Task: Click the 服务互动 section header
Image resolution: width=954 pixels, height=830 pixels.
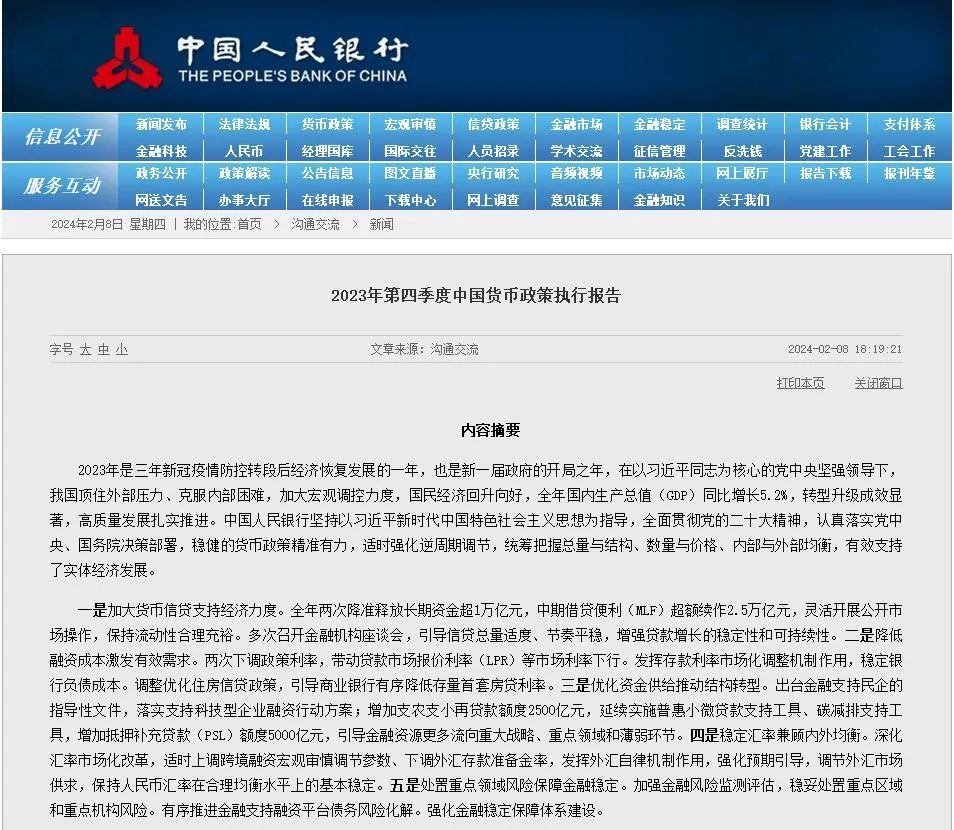Action: click(62, 186)
